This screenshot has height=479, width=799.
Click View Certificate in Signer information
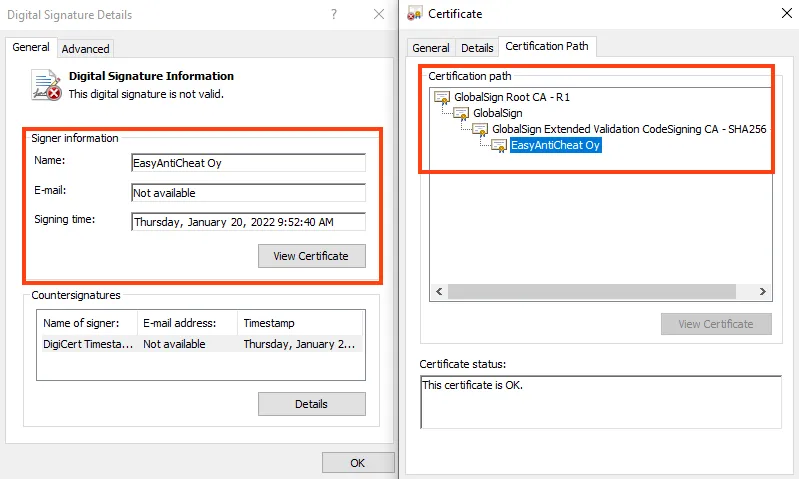click(311, 256)
